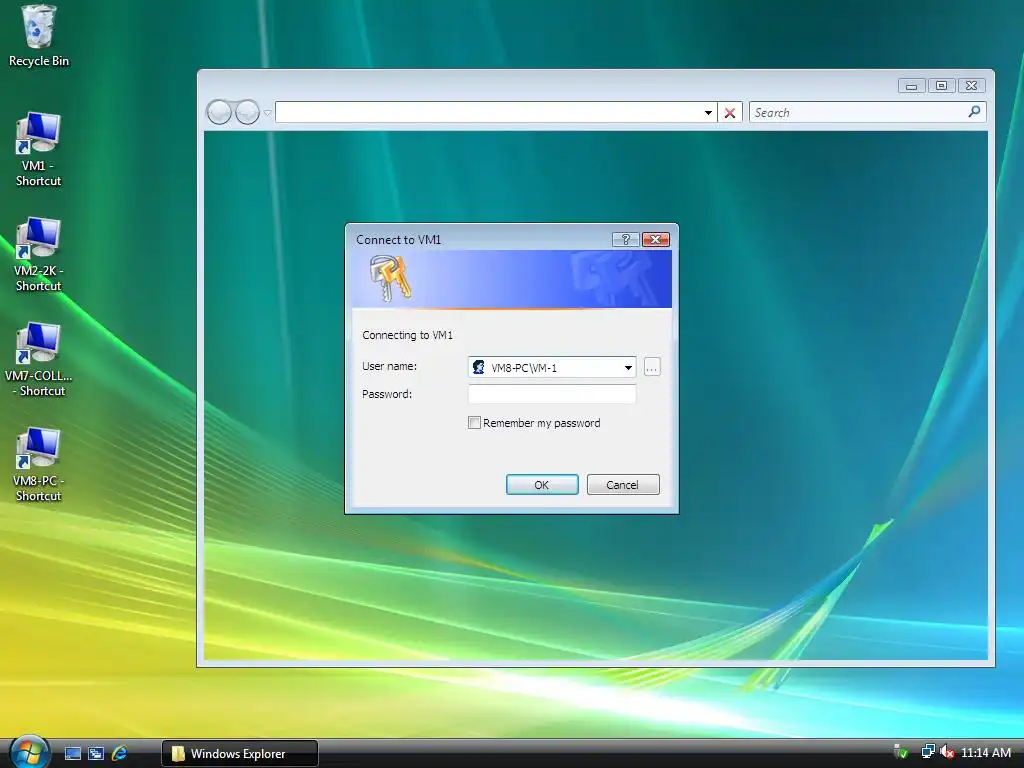The image size is (1024, 768).
Task: Expand the User name dropdown arrow
Action: click(x=628, y=368)
